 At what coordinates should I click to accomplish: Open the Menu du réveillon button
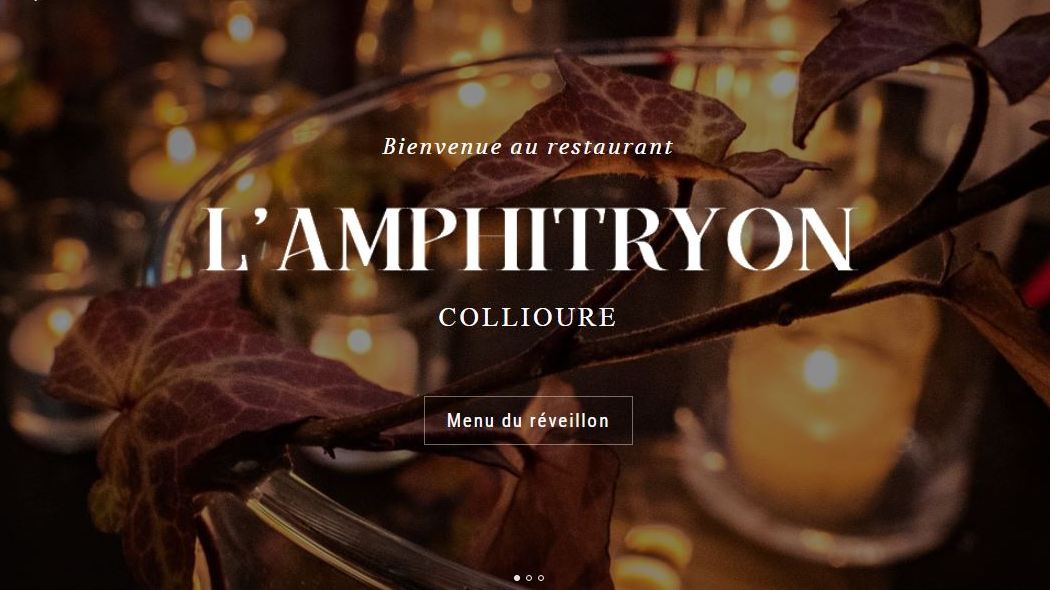[x=528, y=421]
